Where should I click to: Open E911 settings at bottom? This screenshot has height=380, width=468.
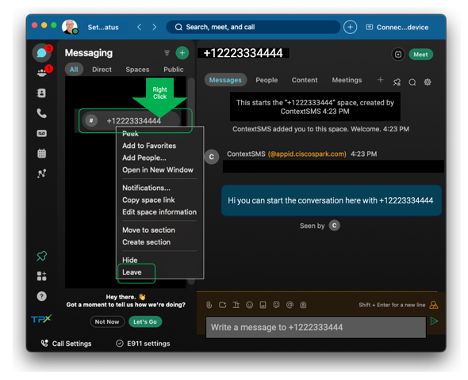coord(143,343)
